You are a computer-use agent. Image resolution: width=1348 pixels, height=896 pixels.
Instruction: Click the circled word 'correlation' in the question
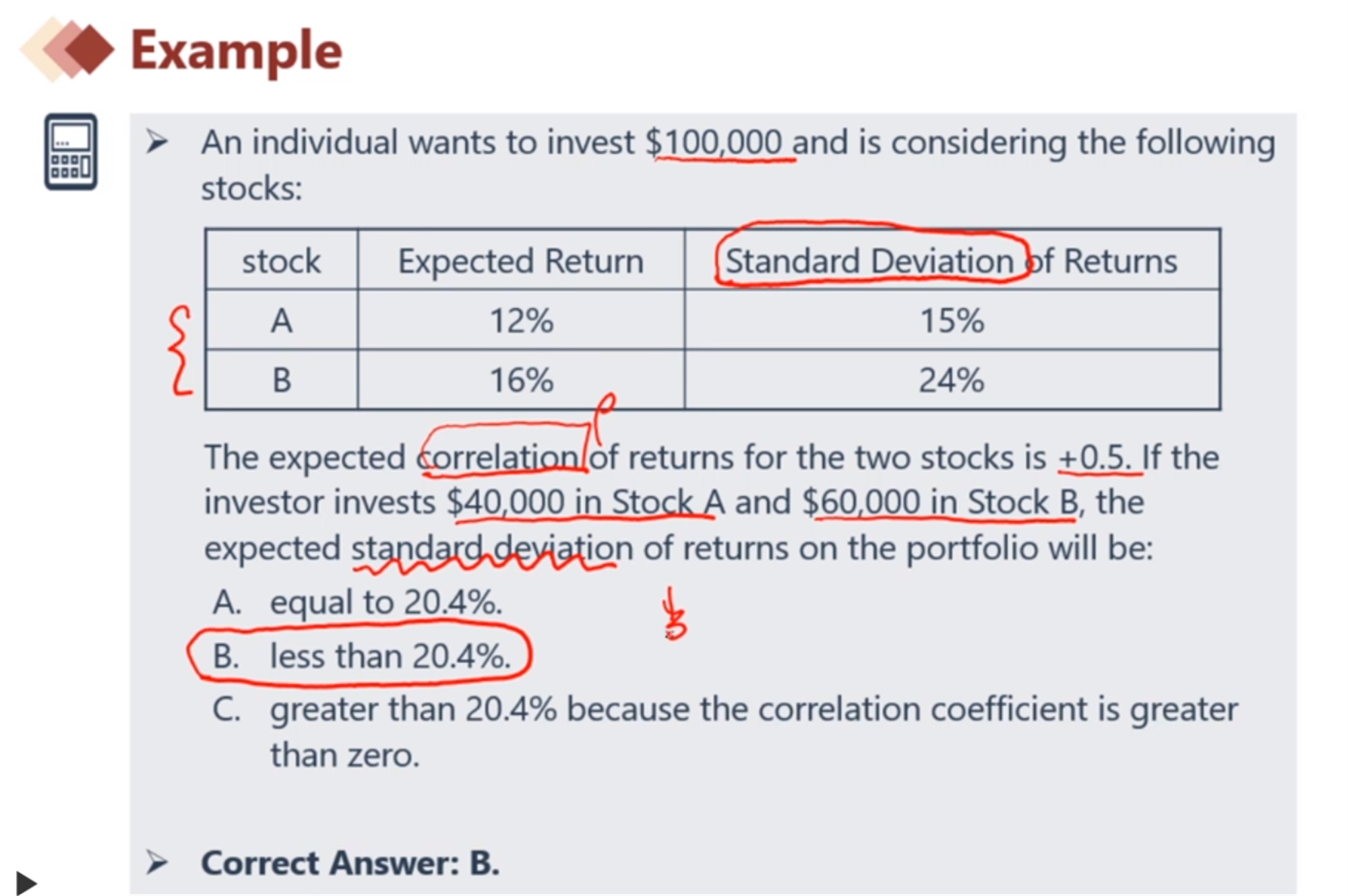[x=499, y=457]
